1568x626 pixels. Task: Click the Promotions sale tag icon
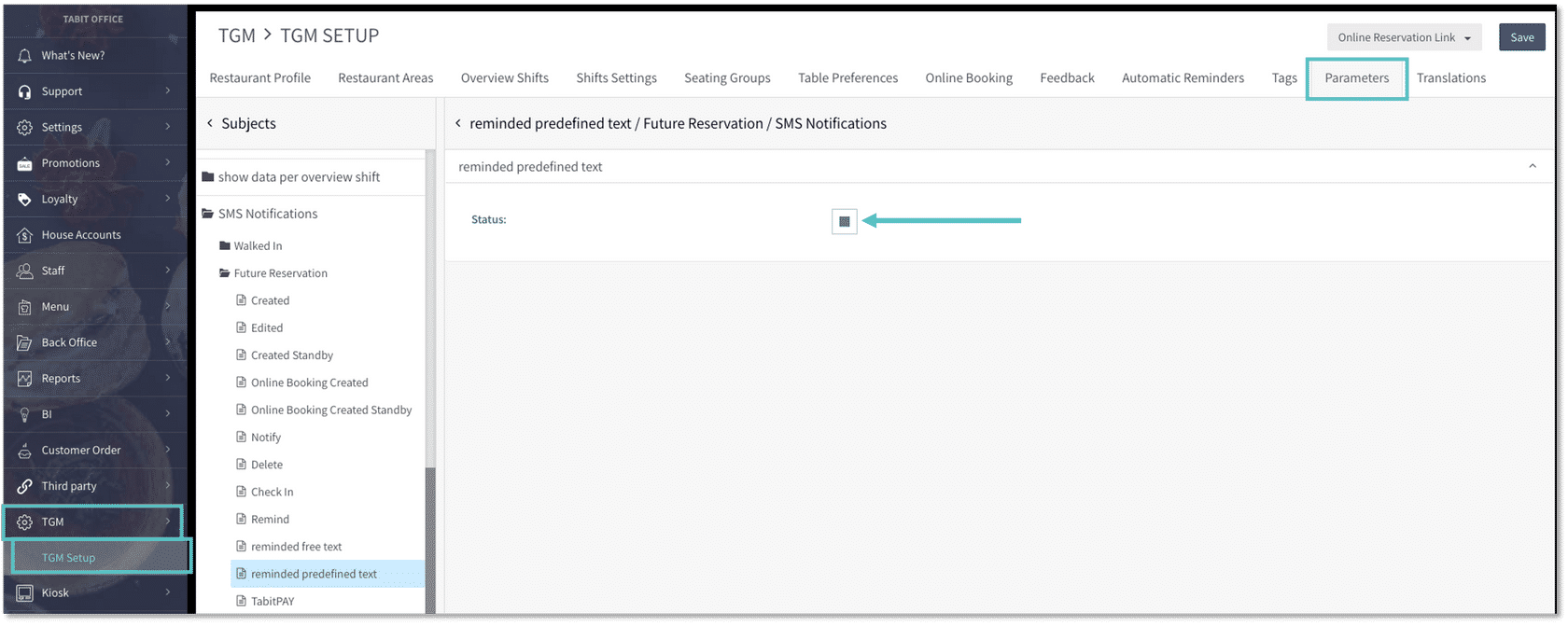25,163
